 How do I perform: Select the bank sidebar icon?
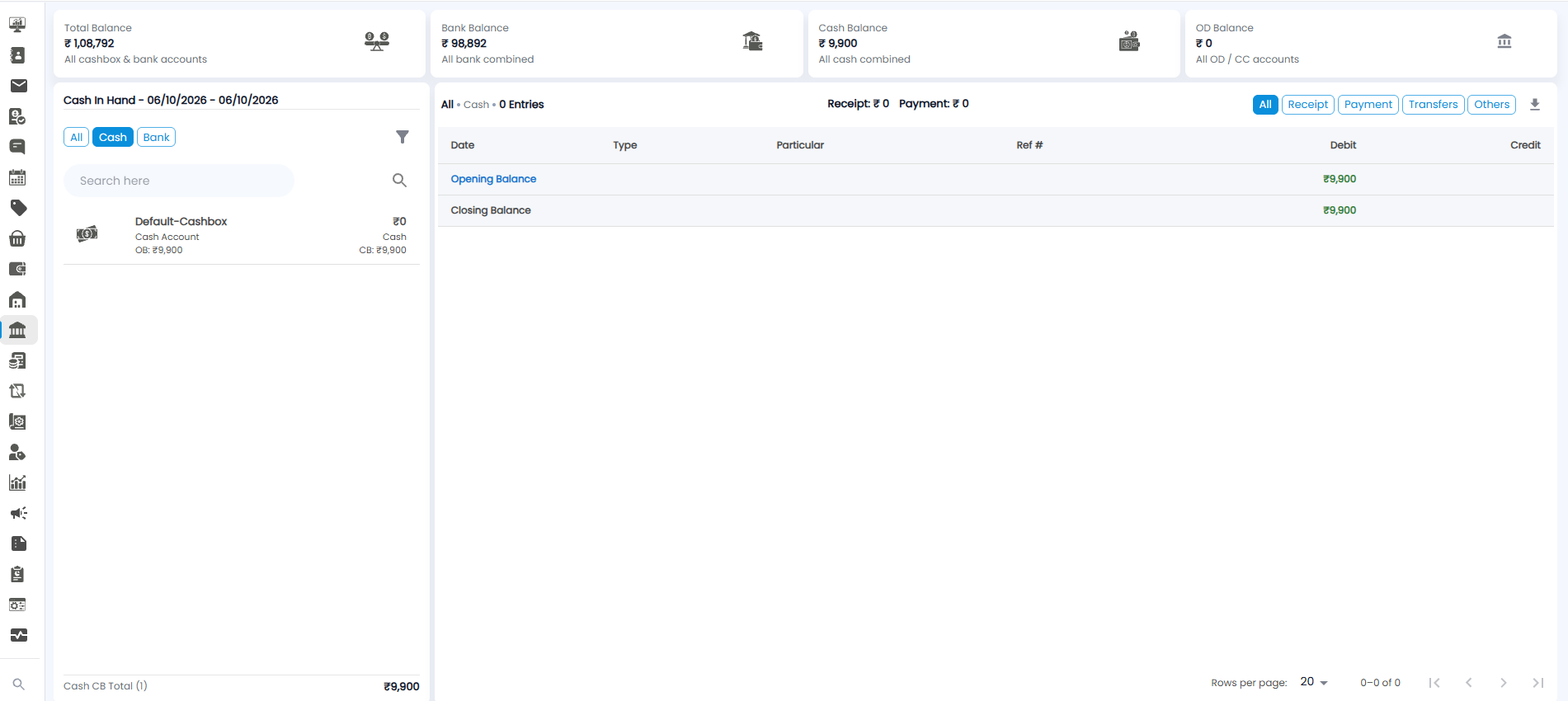pyautogui.click(x=17, y=330)
